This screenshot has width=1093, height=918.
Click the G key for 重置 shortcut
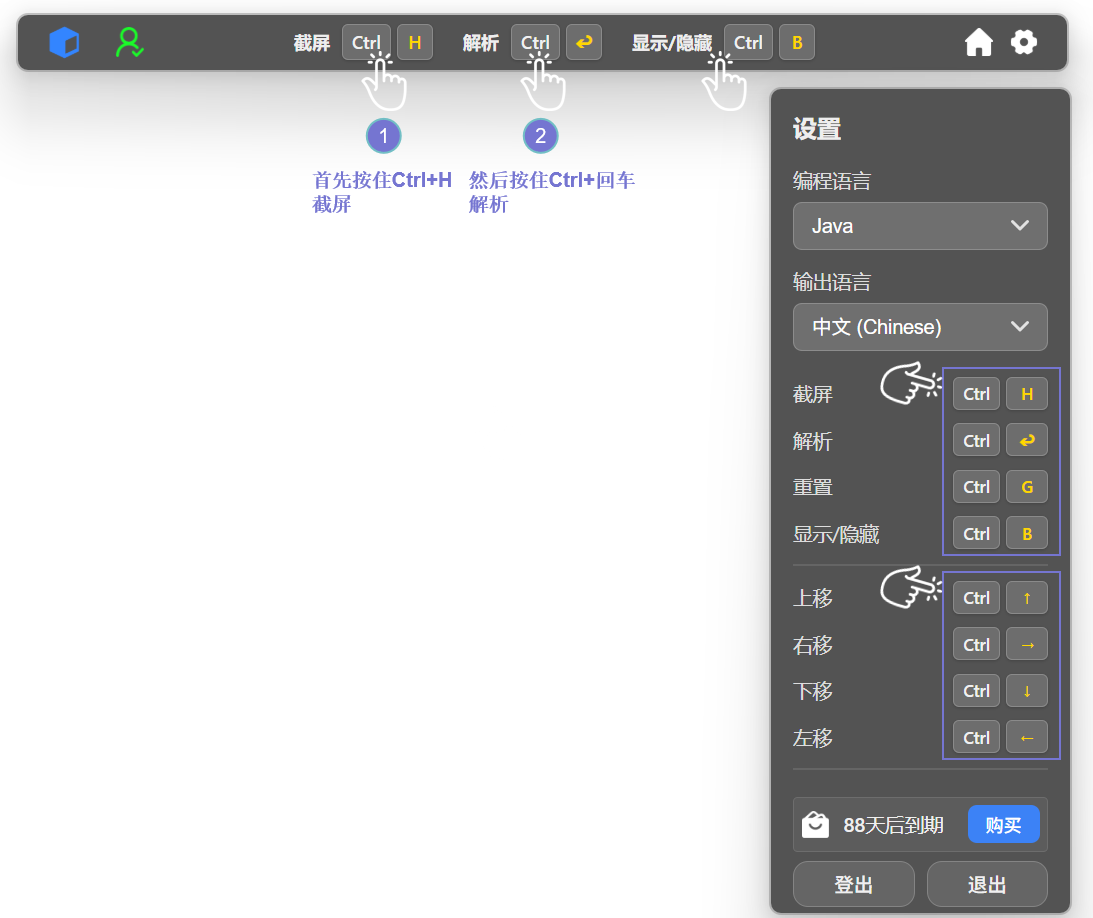[1027, 487]
